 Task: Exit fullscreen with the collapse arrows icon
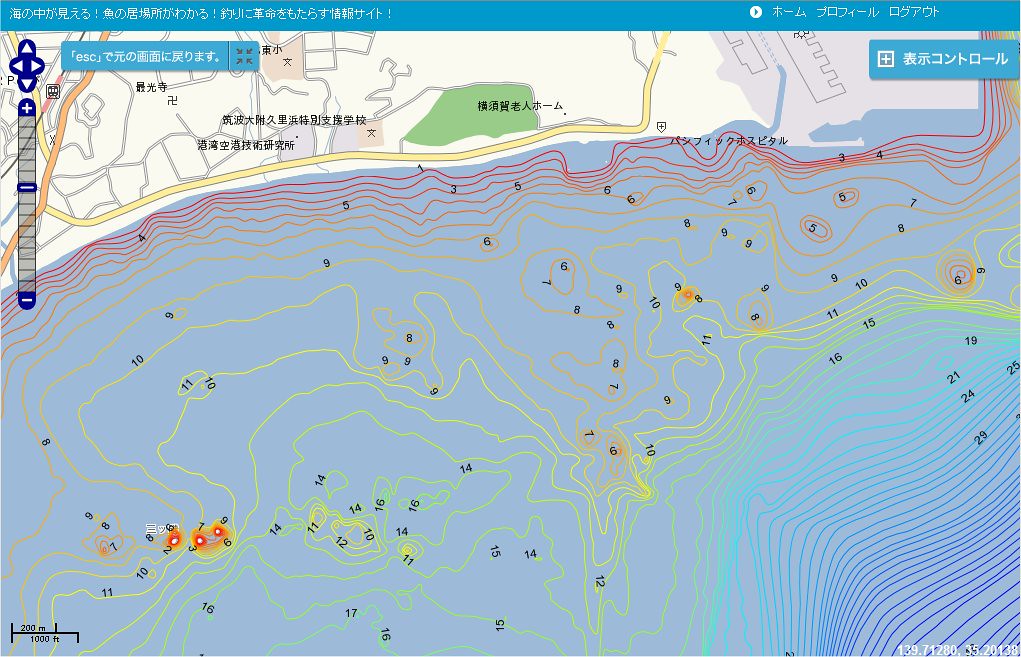point(245,57)
